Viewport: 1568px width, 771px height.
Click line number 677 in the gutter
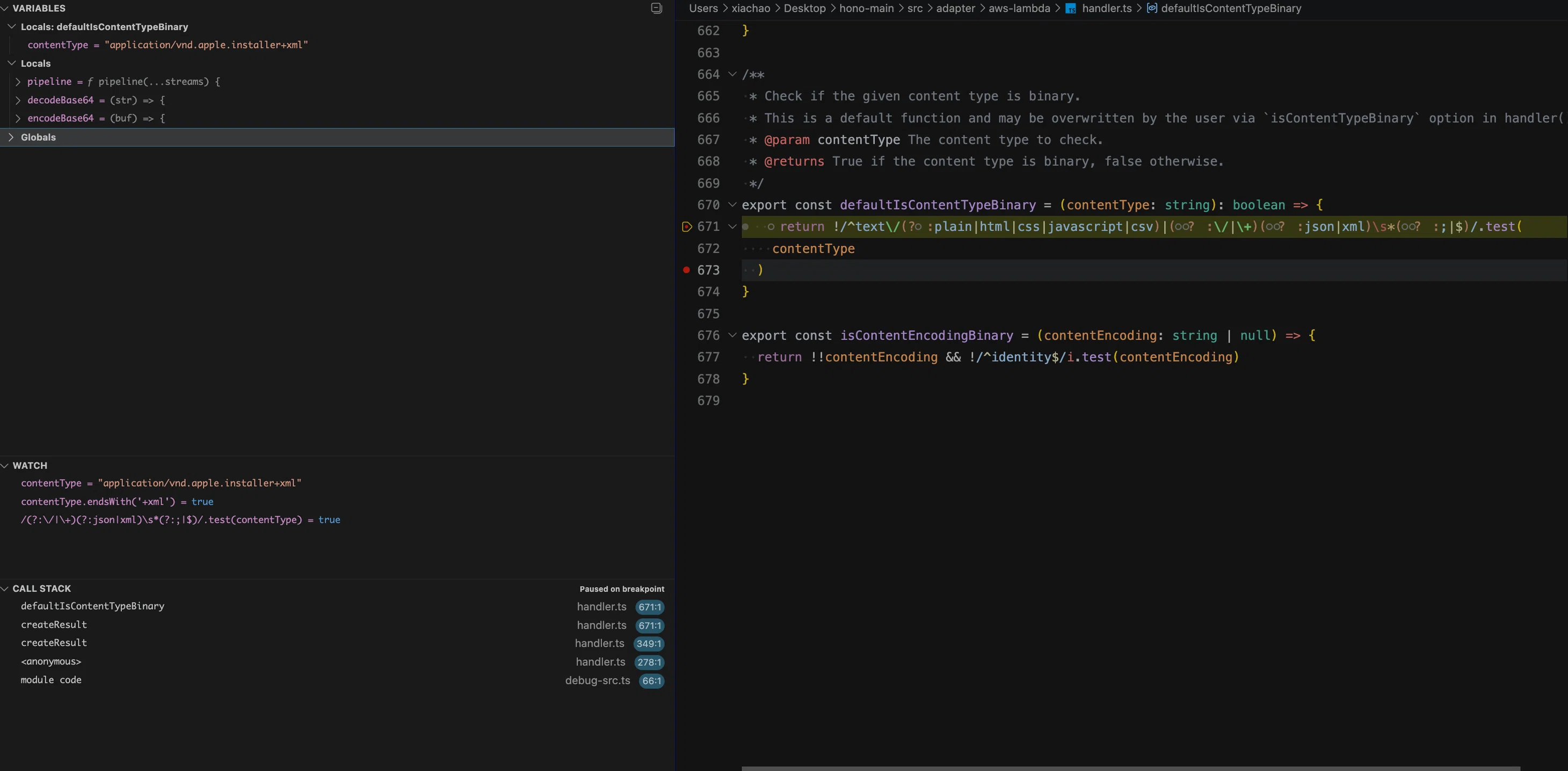708,357
